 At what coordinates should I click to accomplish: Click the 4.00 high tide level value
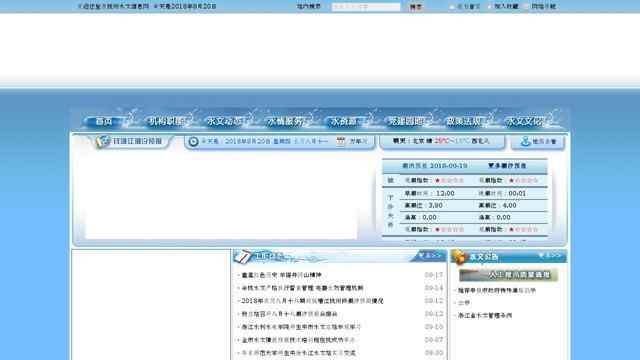(509, 205)
